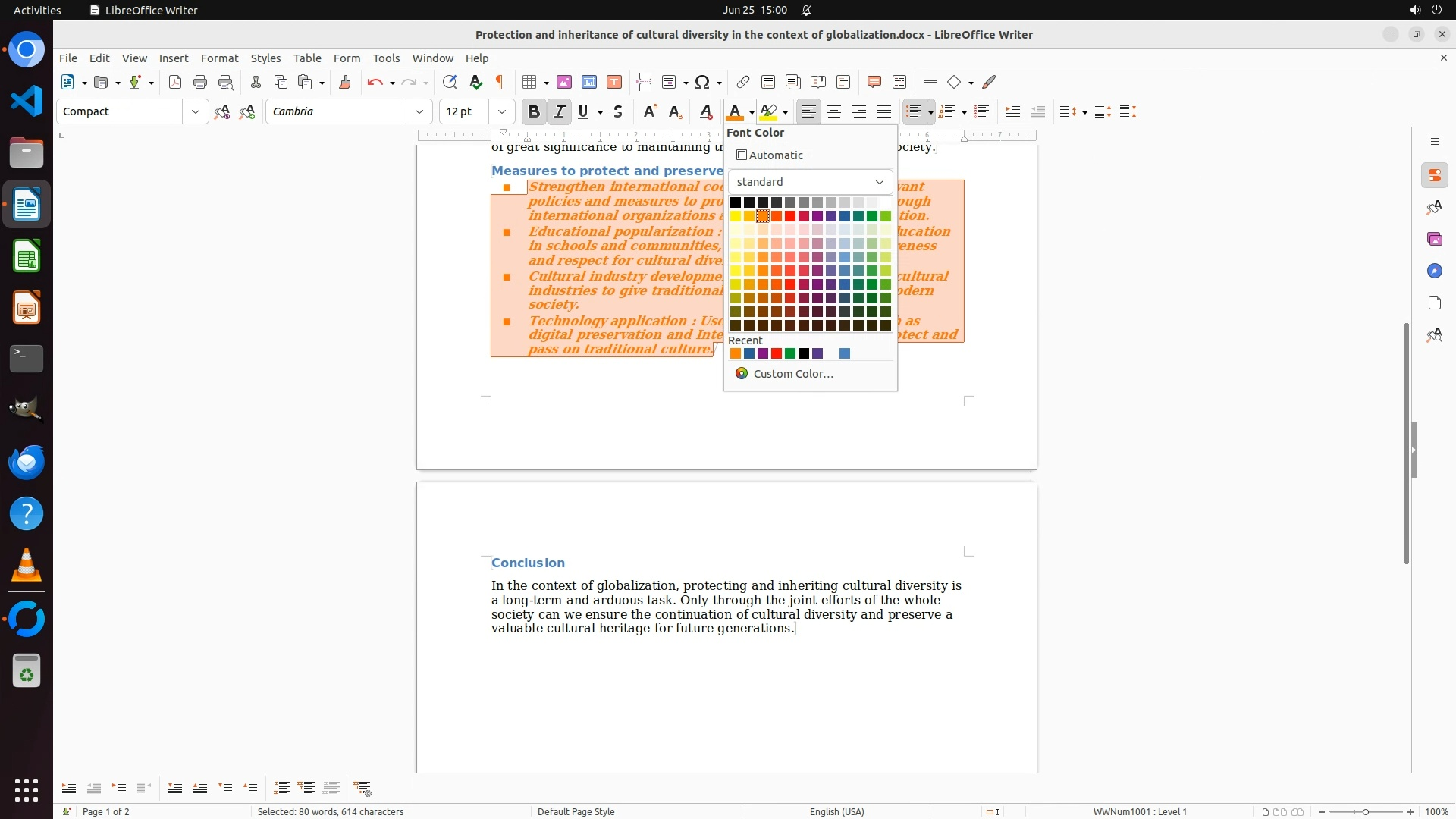
Task: Pick the black swatch in Recent colors
Action: [804, 353]
